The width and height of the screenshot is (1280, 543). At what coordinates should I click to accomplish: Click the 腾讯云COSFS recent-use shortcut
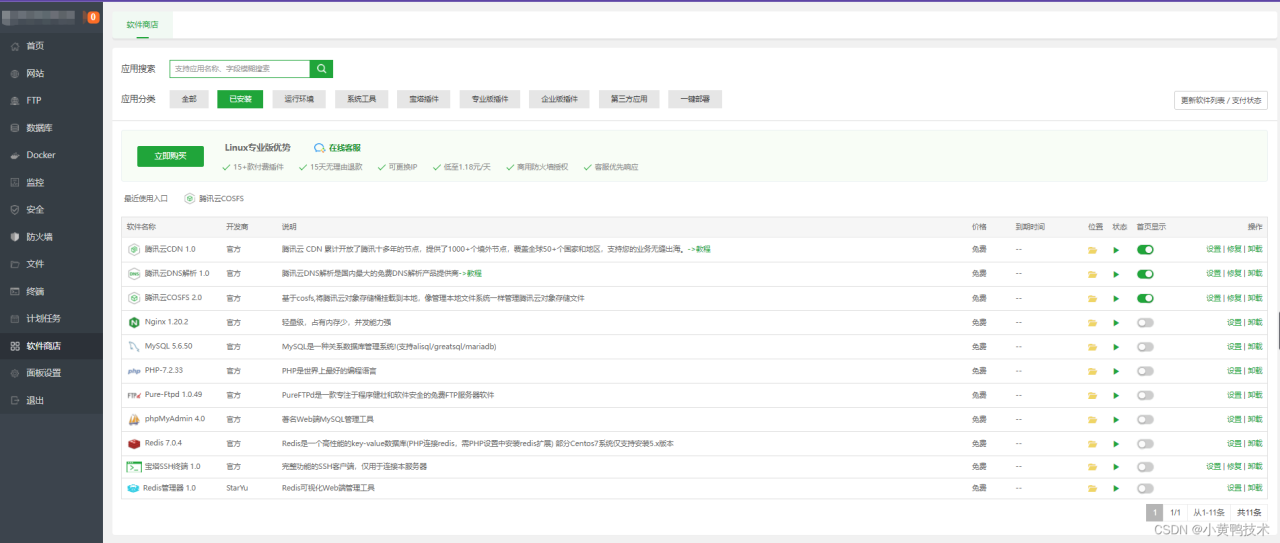[214, 198]
